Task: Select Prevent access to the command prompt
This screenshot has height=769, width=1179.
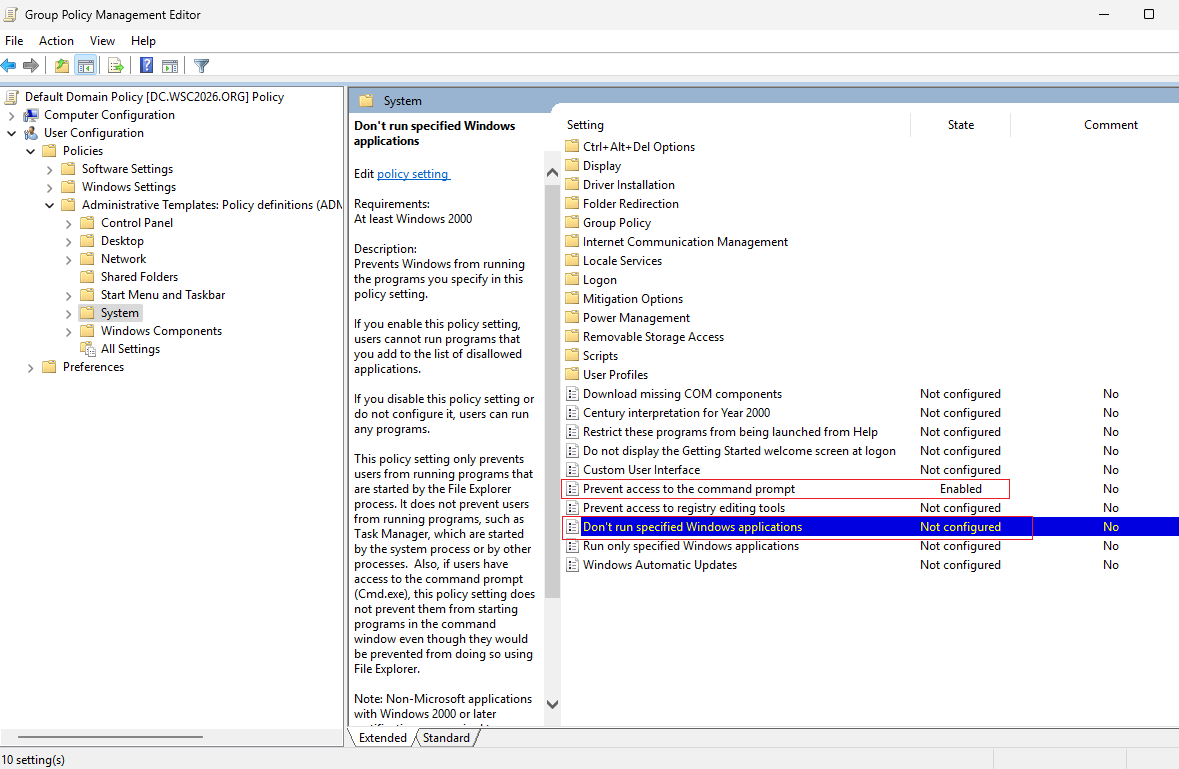Action: coord(689,489)
